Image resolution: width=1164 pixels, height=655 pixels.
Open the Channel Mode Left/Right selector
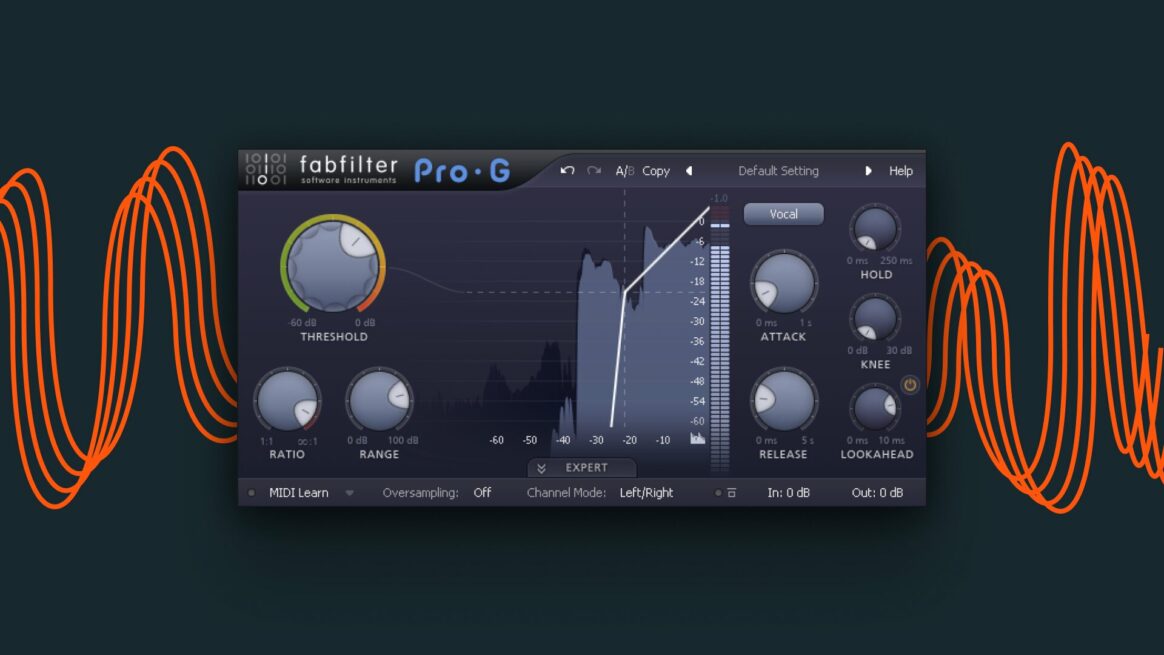pos(646,492)
